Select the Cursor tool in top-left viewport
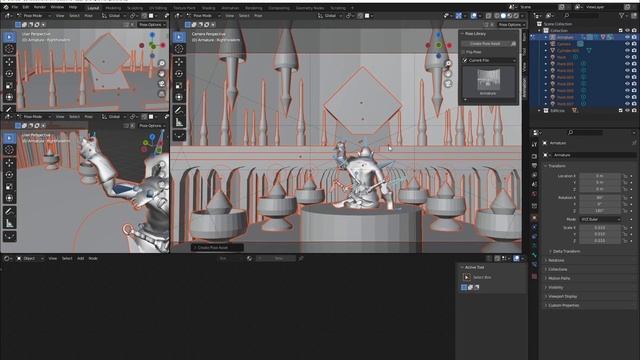 pos(9,49)
